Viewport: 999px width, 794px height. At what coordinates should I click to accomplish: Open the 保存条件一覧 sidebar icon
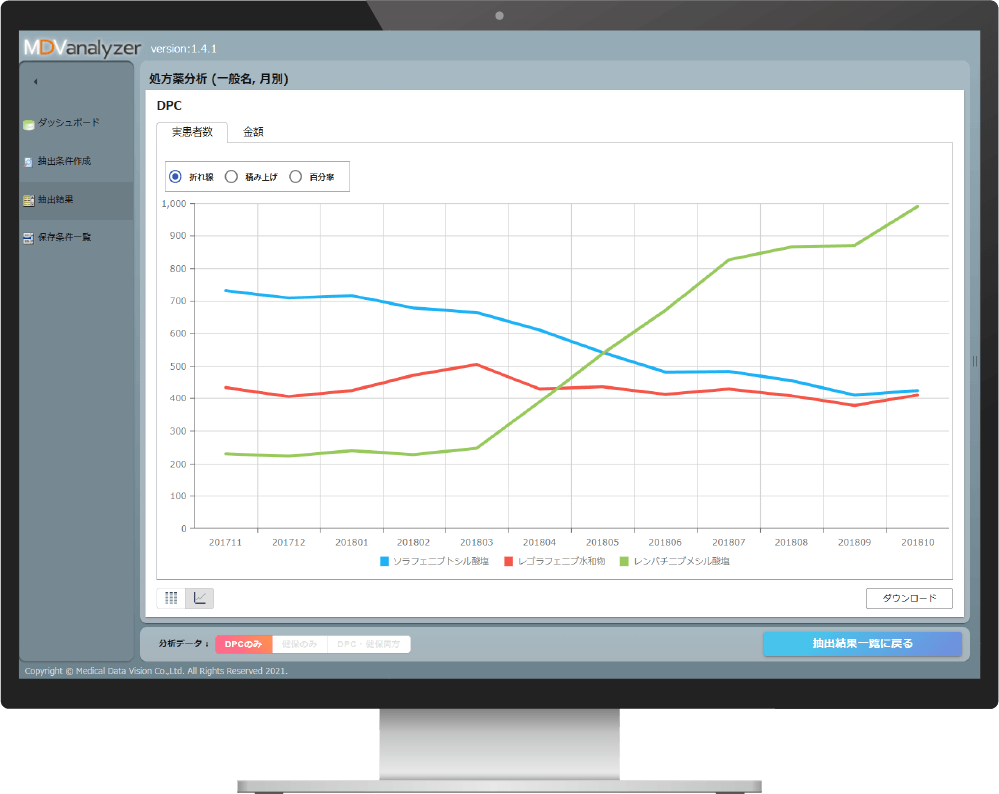29,238
